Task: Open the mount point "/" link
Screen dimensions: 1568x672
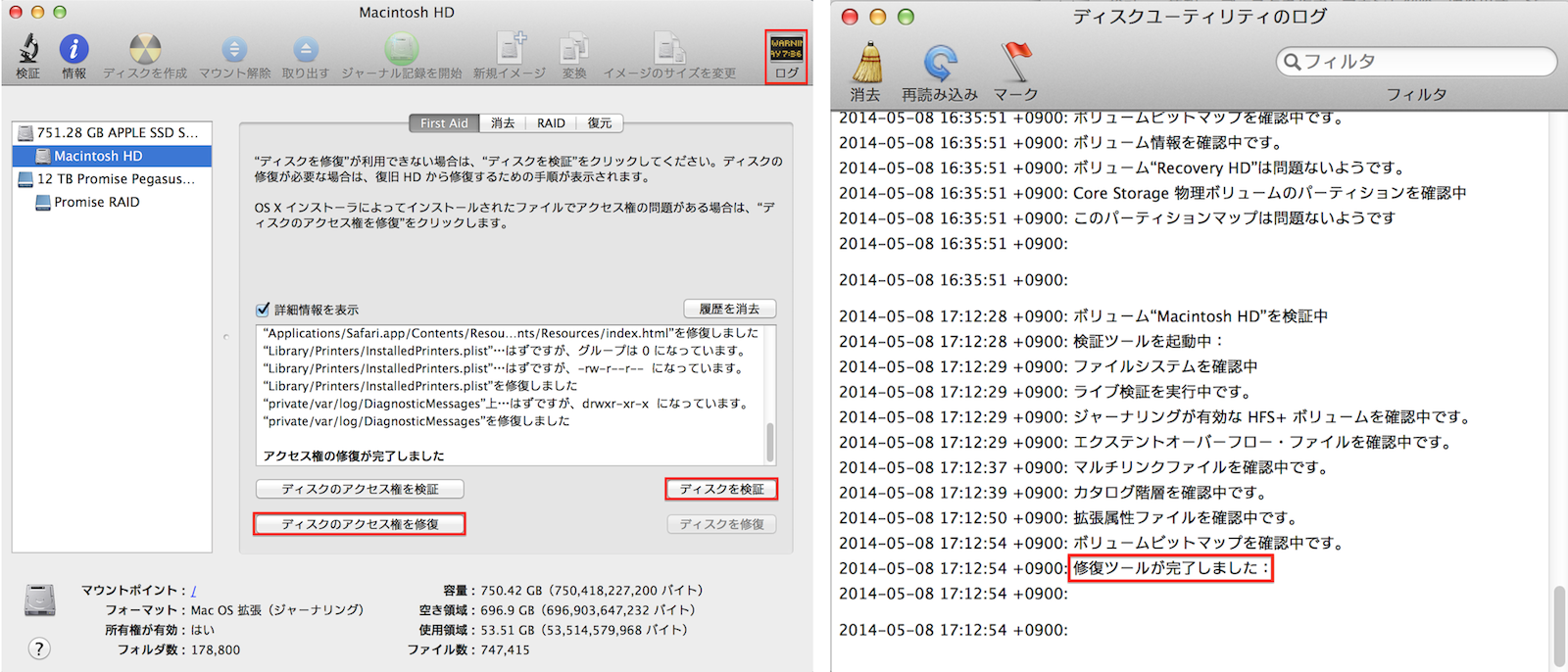Action: click(x=193, y=591)
